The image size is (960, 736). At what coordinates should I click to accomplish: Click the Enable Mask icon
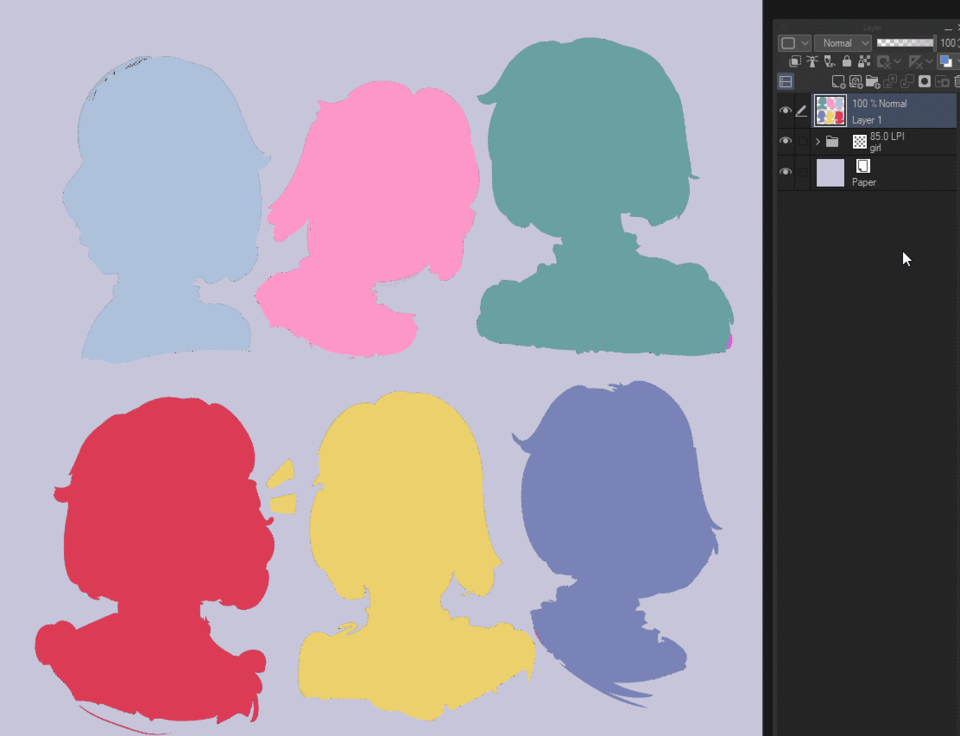tap(883, 61)
